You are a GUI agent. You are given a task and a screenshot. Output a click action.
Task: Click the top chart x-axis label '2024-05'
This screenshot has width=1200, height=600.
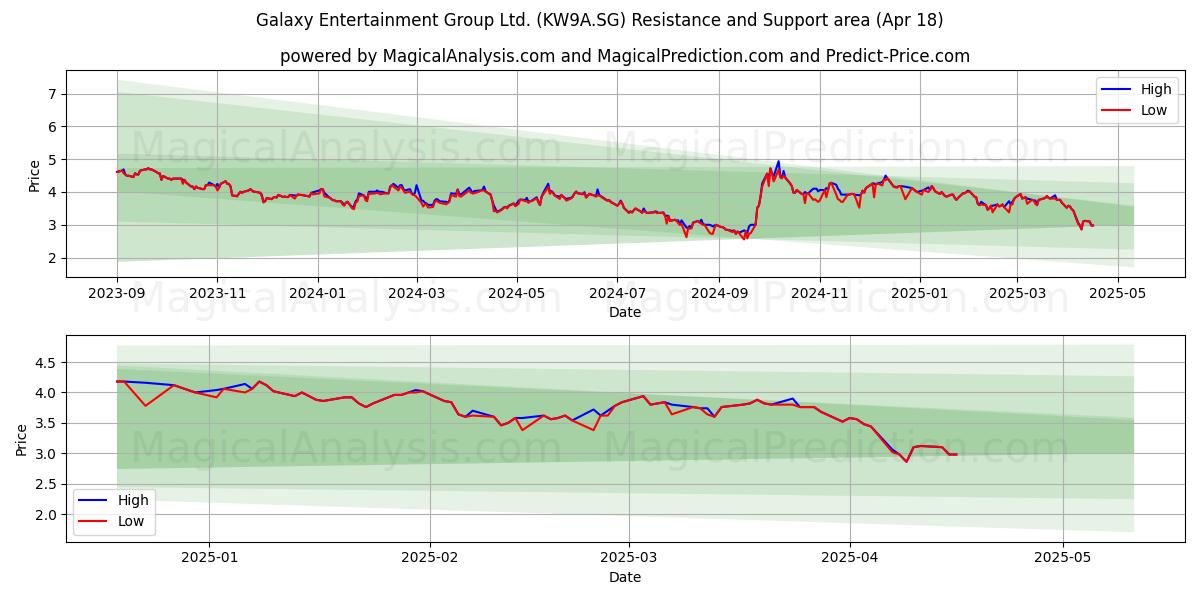click(517, 294)
